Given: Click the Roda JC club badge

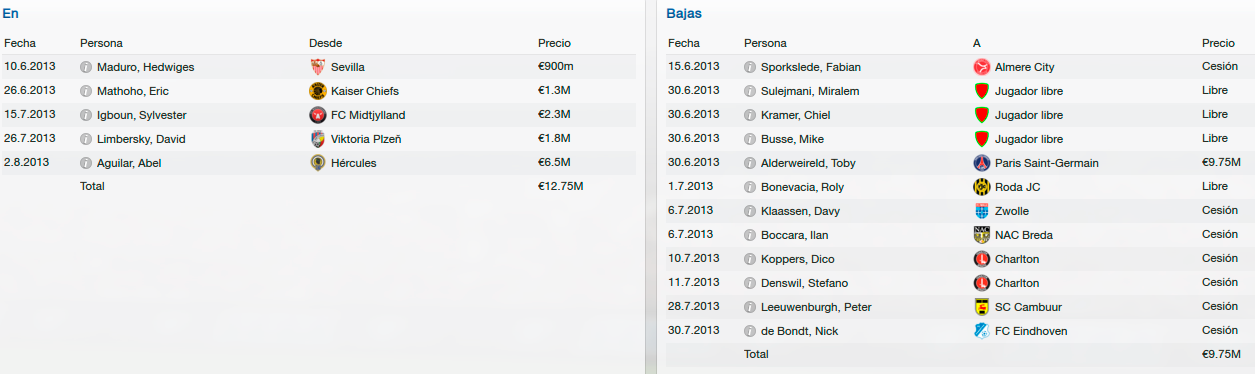Looking at the screenshot, I should coord(981,187).
